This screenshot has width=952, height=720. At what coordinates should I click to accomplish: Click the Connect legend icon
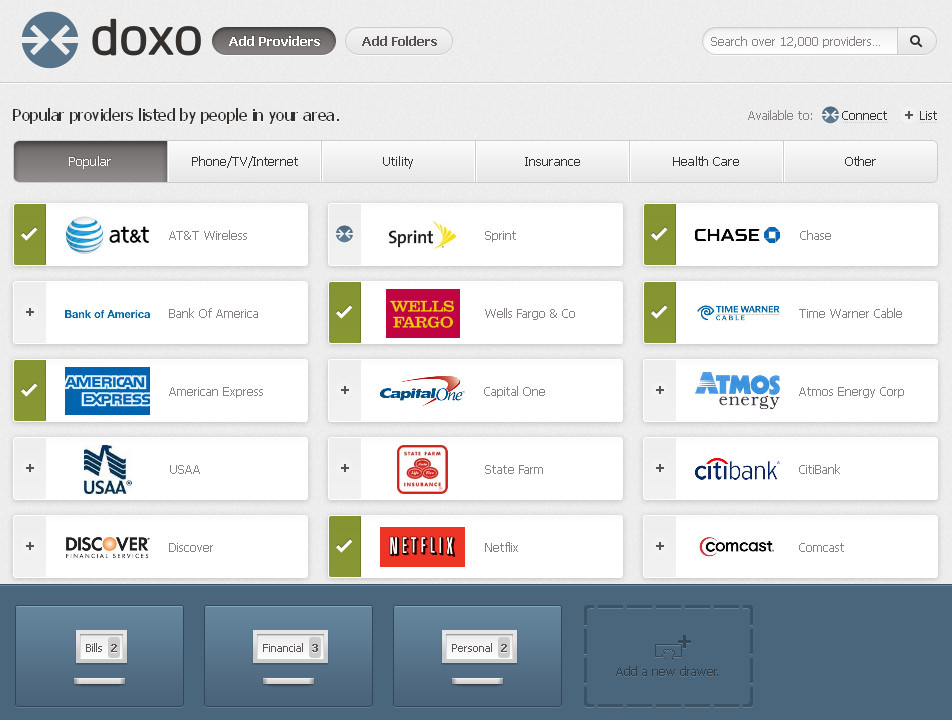click(830, 115)
